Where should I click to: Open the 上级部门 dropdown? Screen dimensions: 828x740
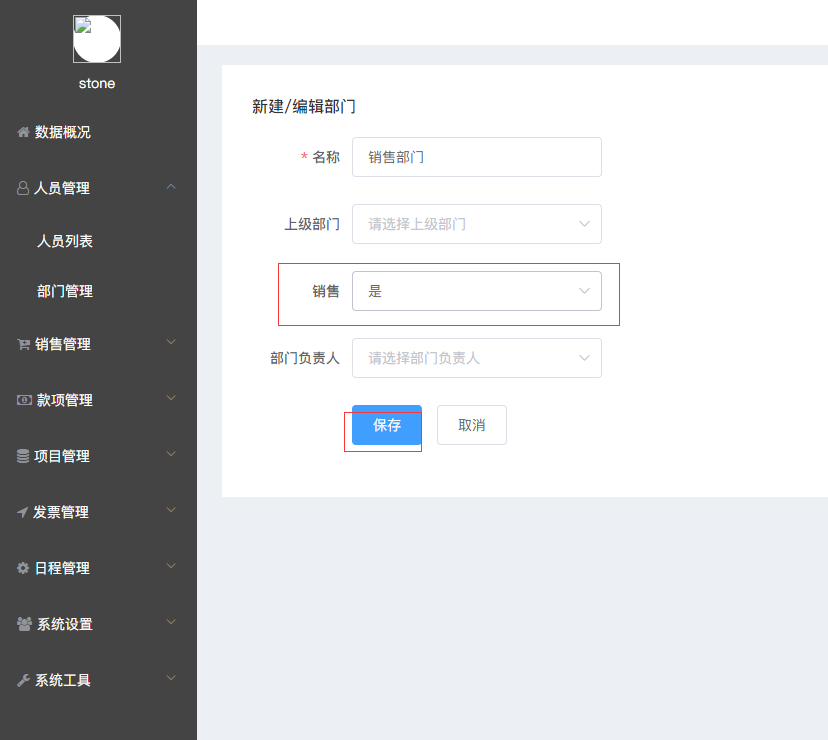[476, 224]
